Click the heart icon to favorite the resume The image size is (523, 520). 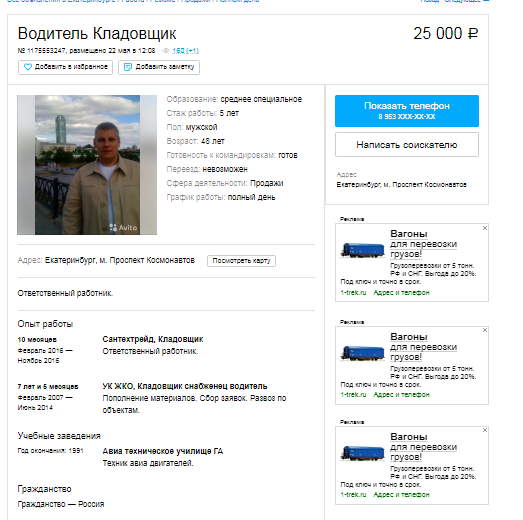[28, 67]
